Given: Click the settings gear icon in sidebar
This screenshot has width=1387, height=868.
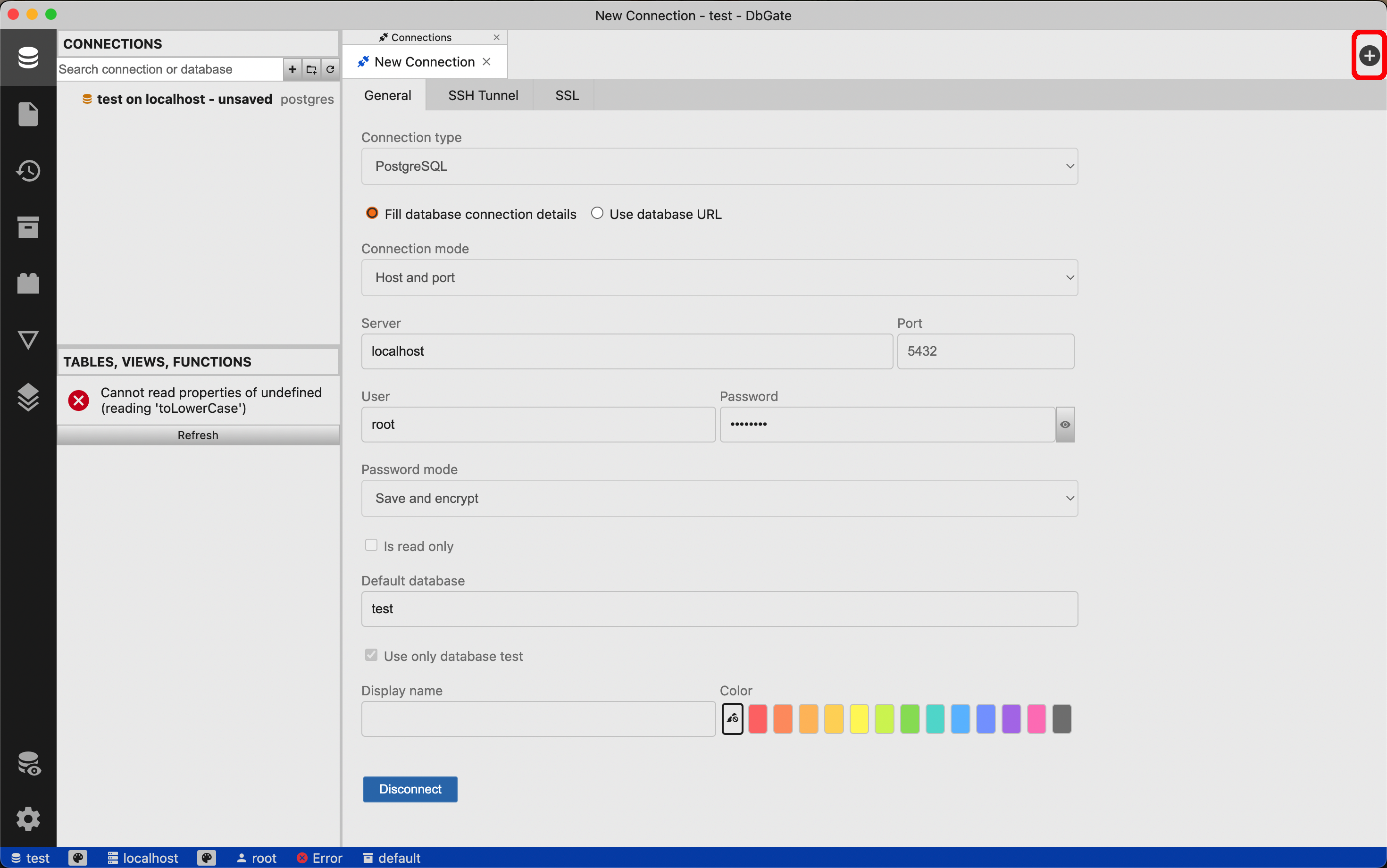Looking at the screenshot, I should point(28,819).
